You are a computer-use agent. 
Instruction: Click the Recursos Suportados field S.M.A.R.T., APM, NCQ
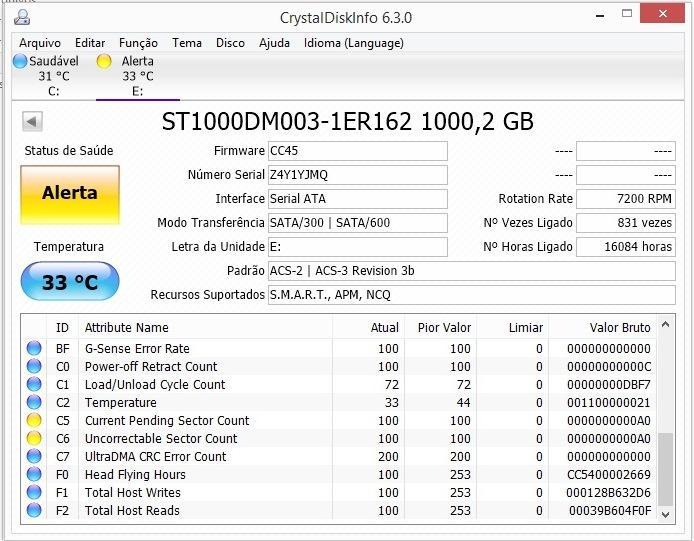tap(472, 295)
